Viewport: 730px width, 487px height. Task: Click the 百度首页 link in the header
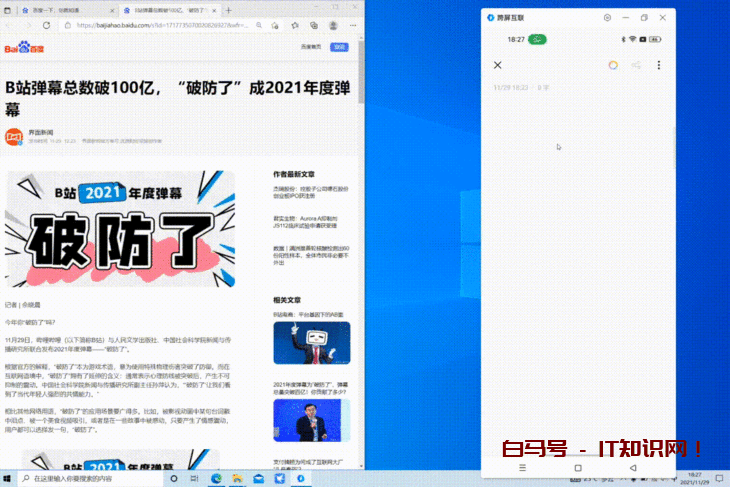311,47
